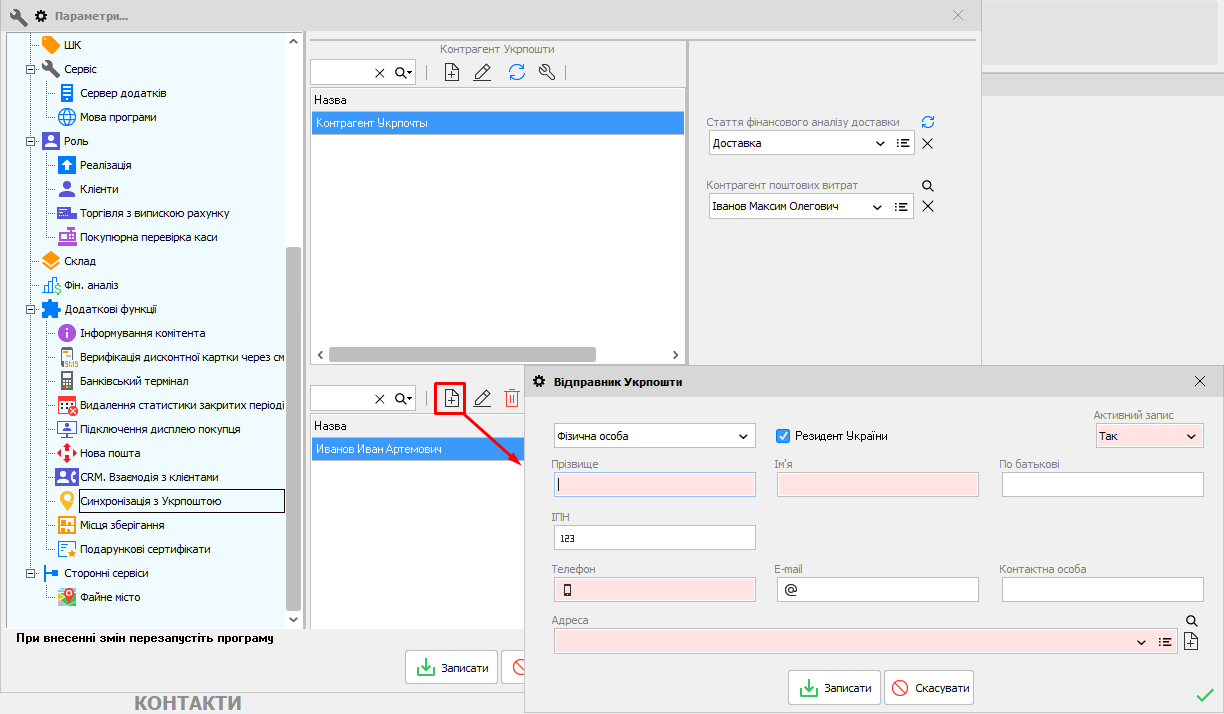Open wrench settings icon in Контрагент Укрпошти toolbar

point(546,72)
